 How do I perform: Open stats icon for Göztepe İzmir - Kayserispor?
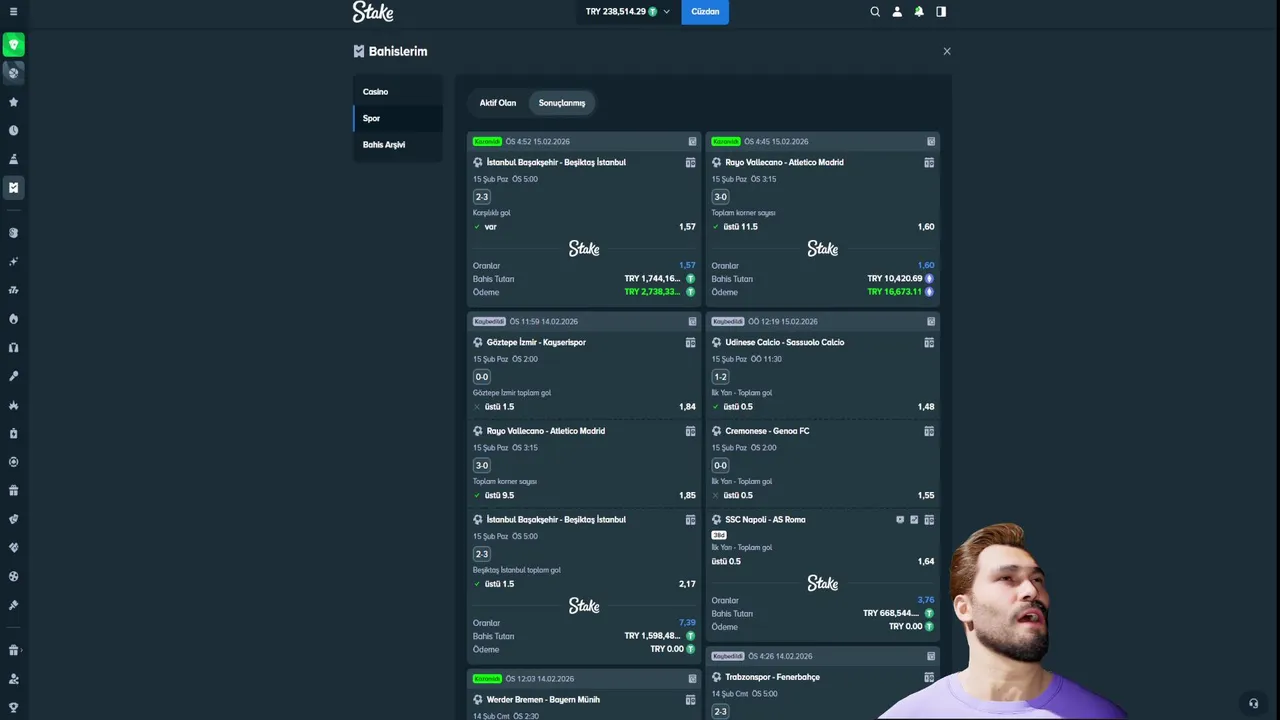click(x=690, y=342)
